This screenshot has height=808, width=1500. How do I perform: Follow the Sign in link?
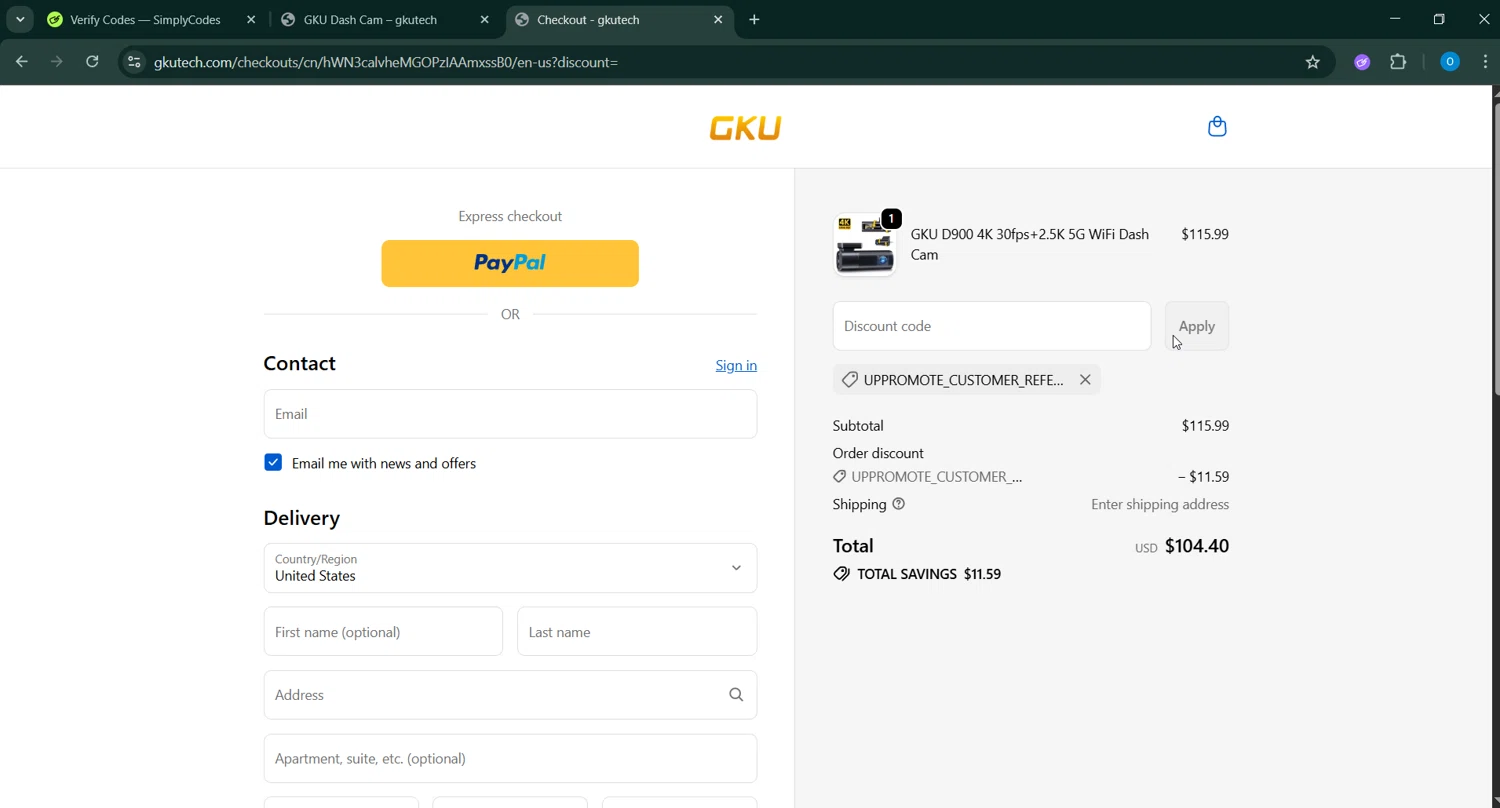click(x=736, y=365)
